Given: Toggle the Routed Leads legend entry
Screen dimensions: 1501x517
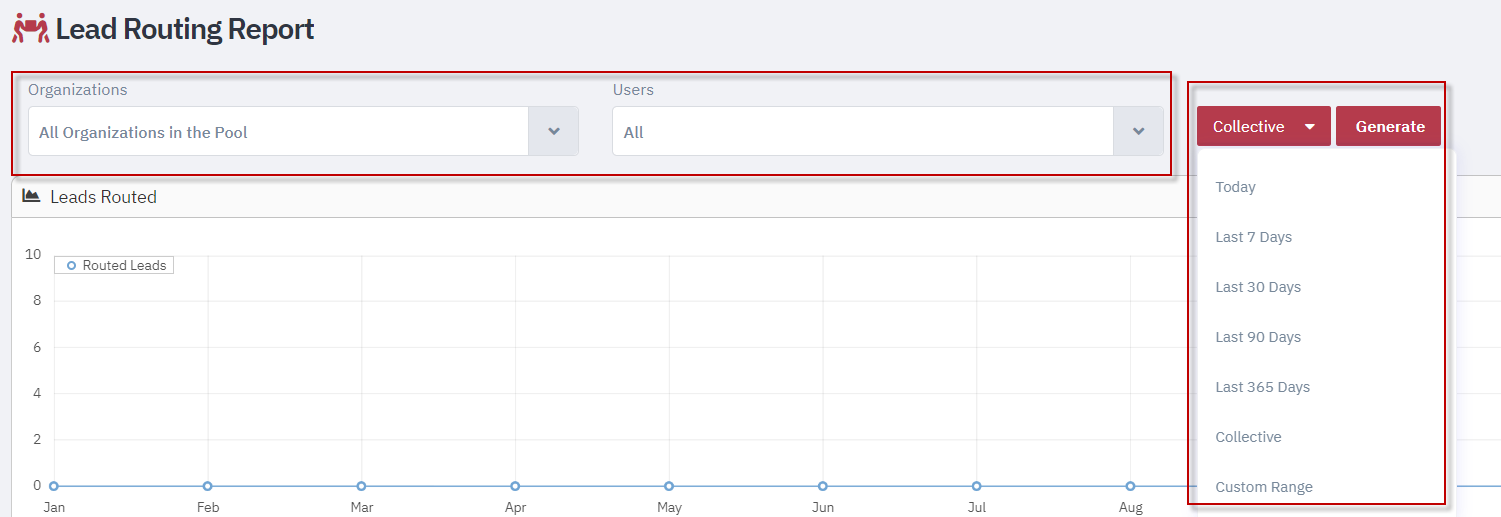Looking at the screenshot, I should tap(114, 265).
